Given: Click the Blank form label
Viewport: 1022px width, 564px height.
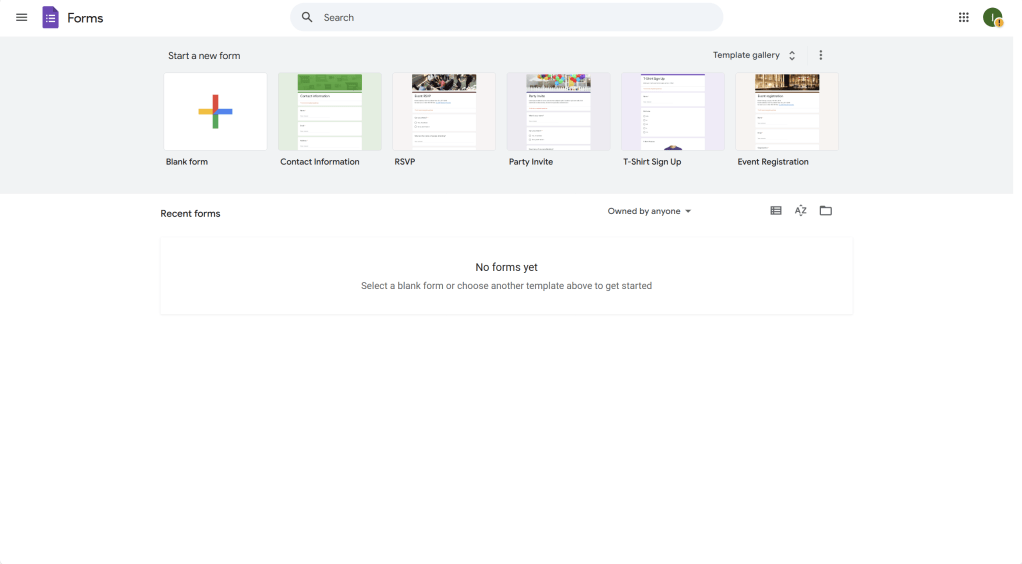Looking at the screenshot, I should [187, 162].
